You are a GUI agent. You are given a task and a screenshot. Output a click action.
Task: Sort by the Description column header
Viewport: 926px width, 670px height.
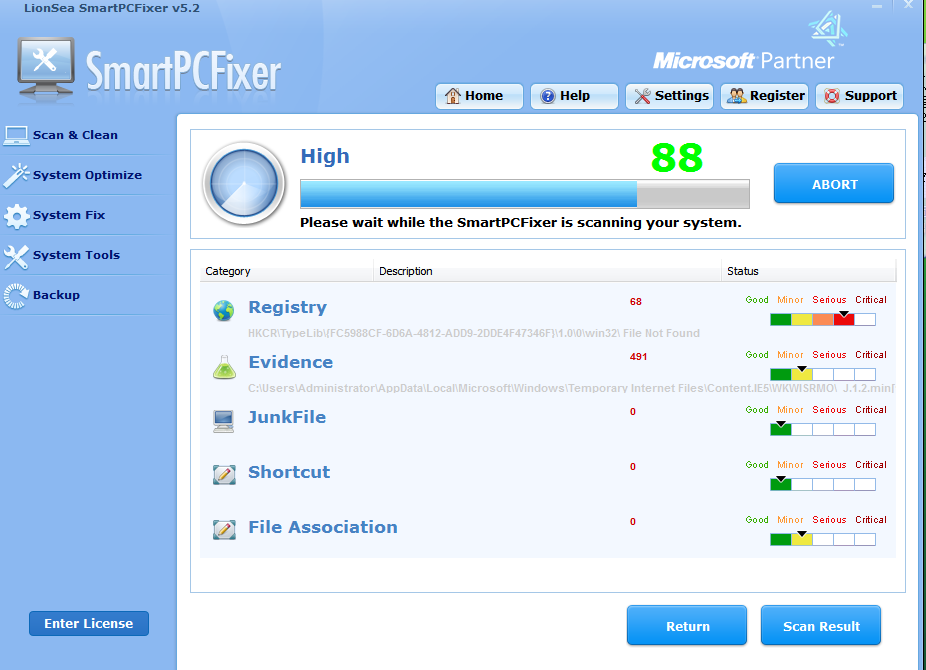[x=547, y=271]
